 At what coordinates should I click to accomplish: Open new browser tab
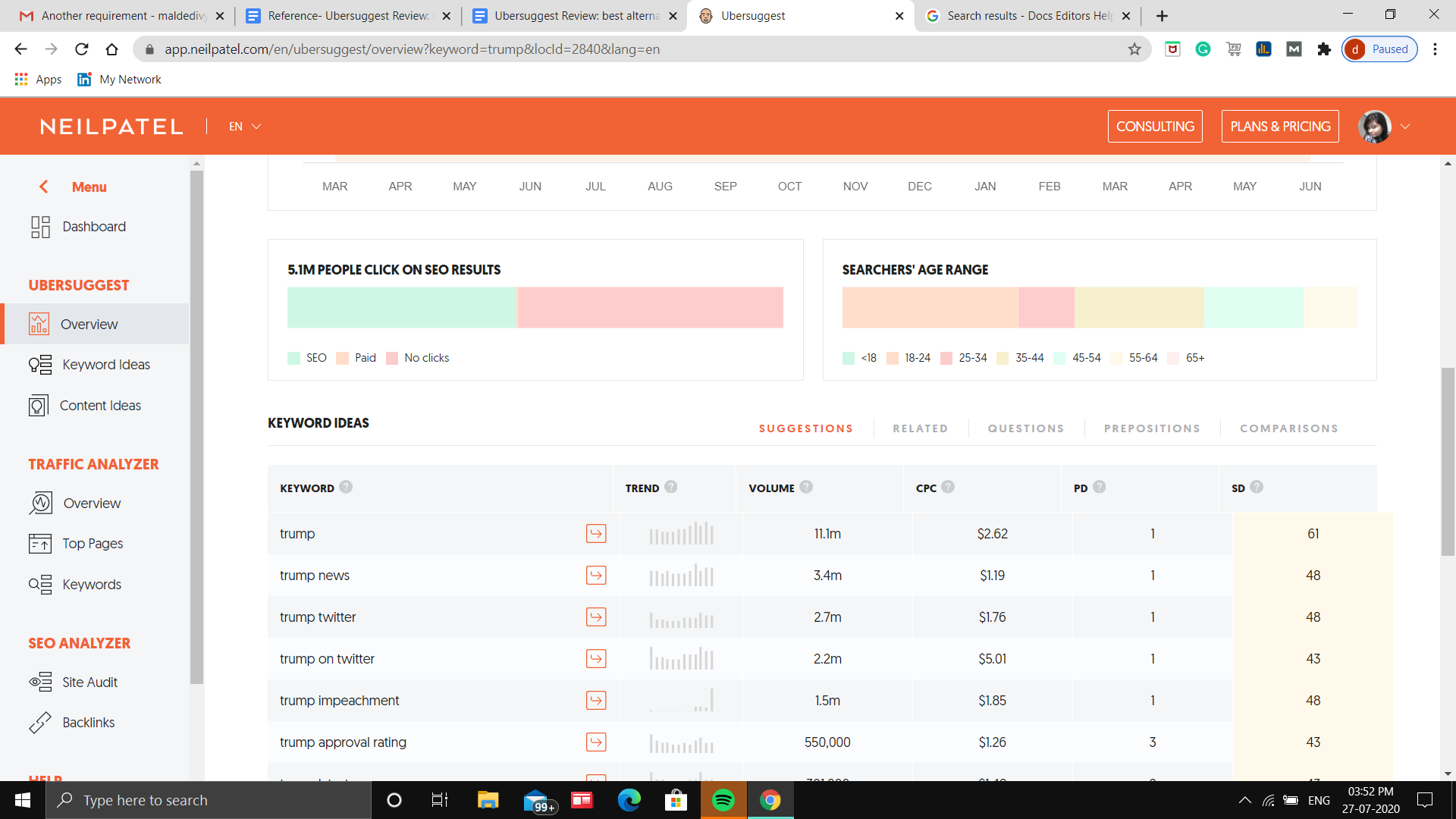point(1162,16)
